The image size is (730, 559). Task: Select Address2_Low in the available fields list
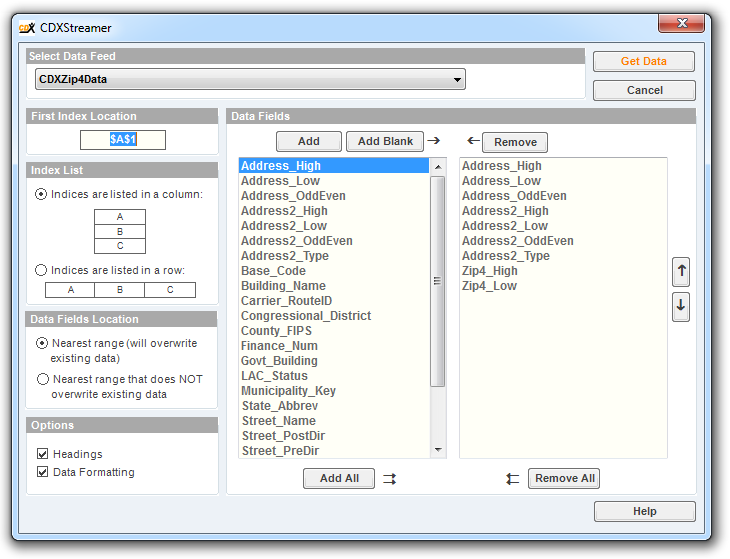(333, 226)
